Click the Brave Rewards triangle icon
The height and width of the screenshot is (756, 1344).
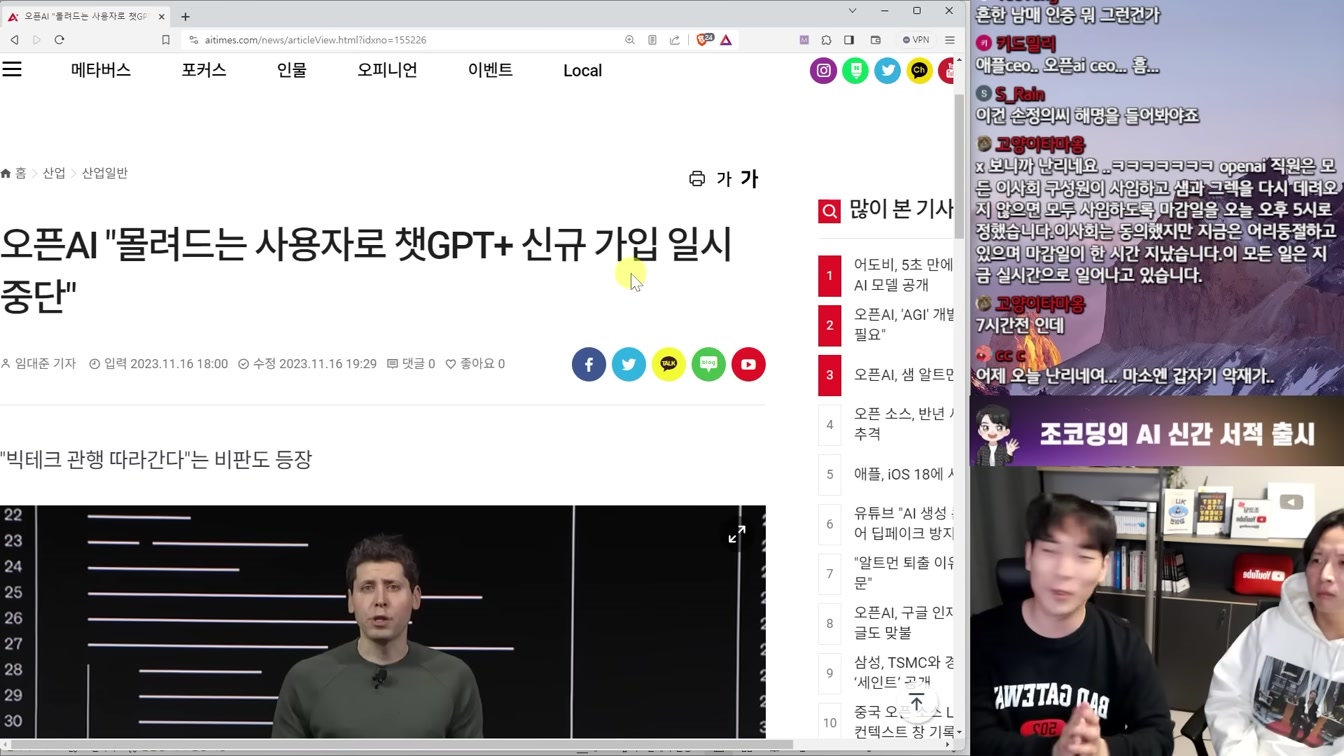tap(726, 40)
